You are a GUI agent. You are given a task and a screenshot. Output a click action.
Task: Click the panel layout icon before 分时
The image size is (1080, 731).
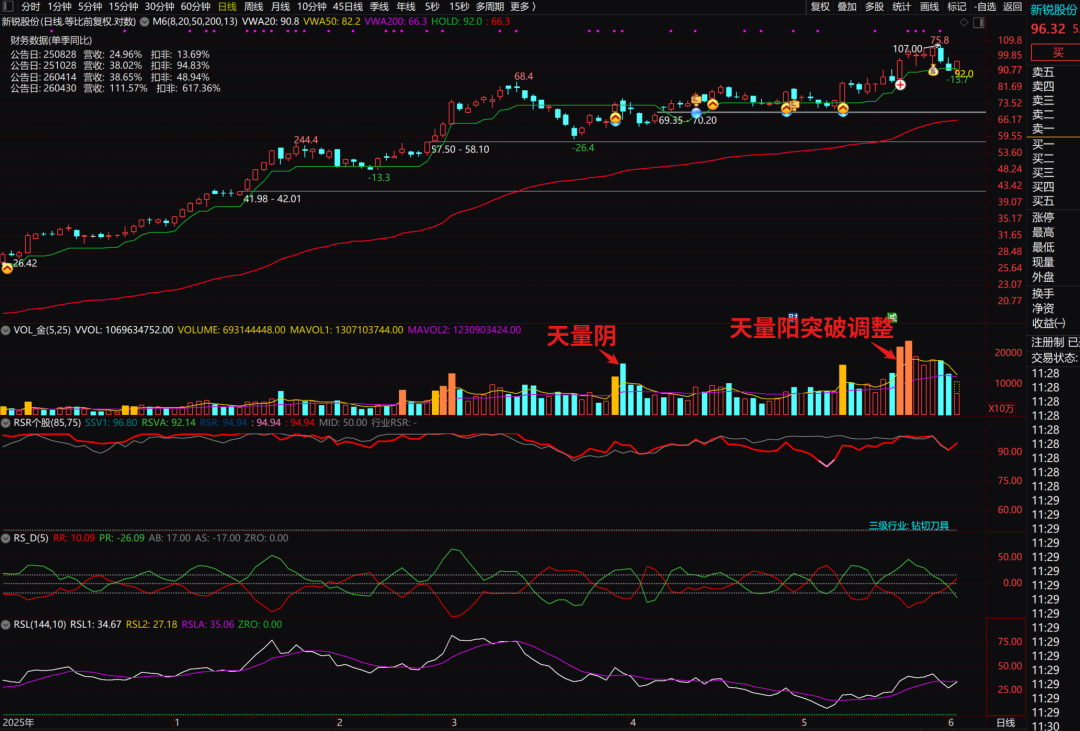[8, 6]
